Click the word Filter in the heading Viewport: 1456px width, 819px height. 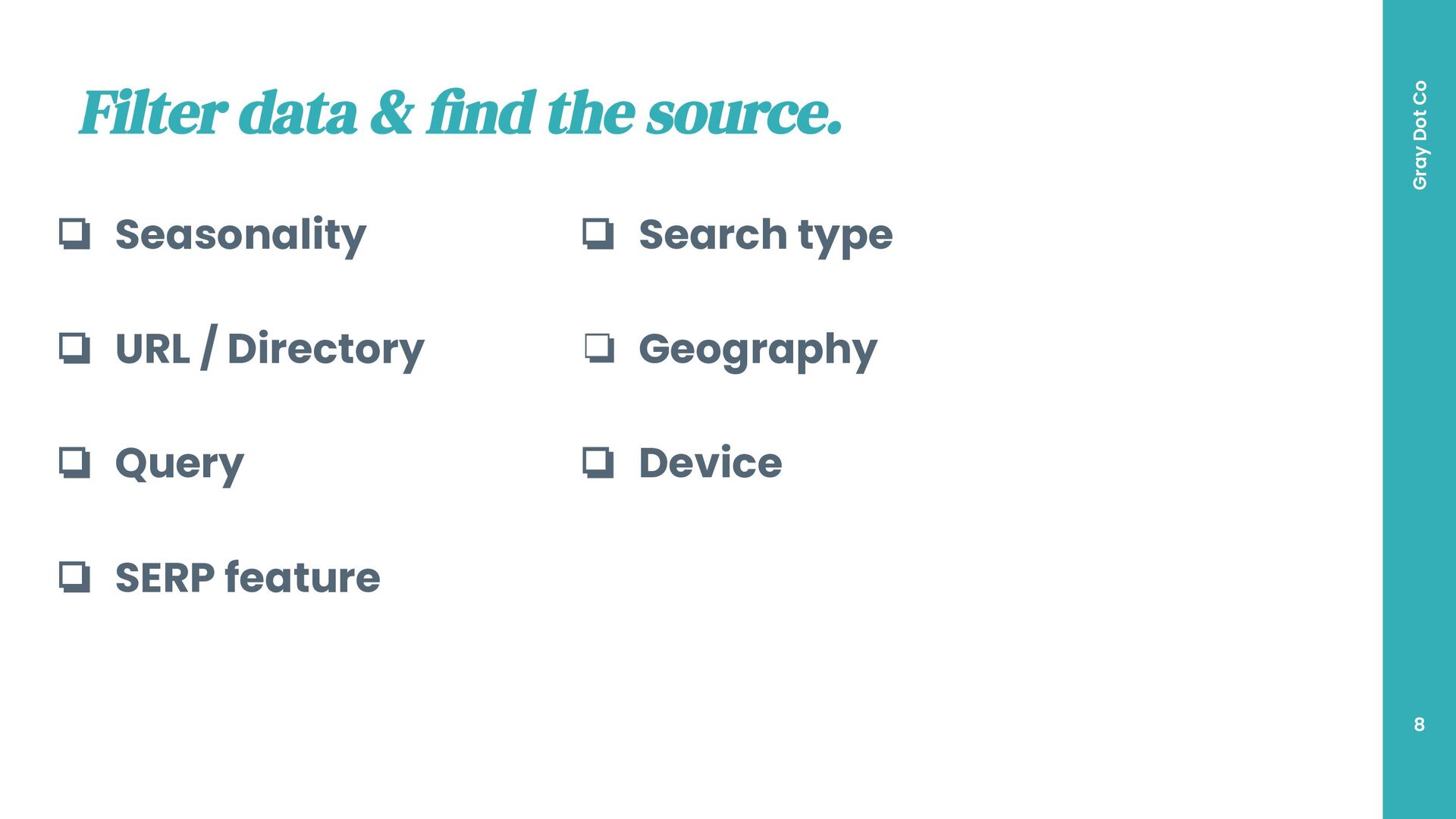(153, 114)
